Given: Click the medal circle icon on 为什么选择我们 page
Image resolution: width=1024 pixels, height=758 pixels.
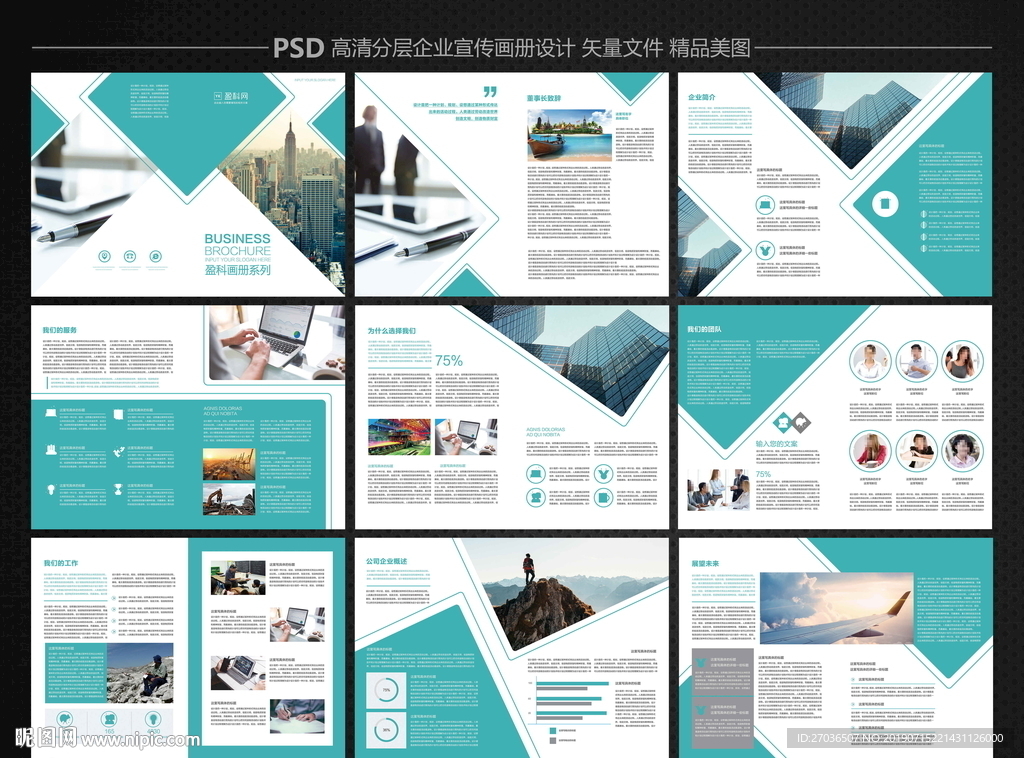Looking at the screenshot, I should 603,473.
